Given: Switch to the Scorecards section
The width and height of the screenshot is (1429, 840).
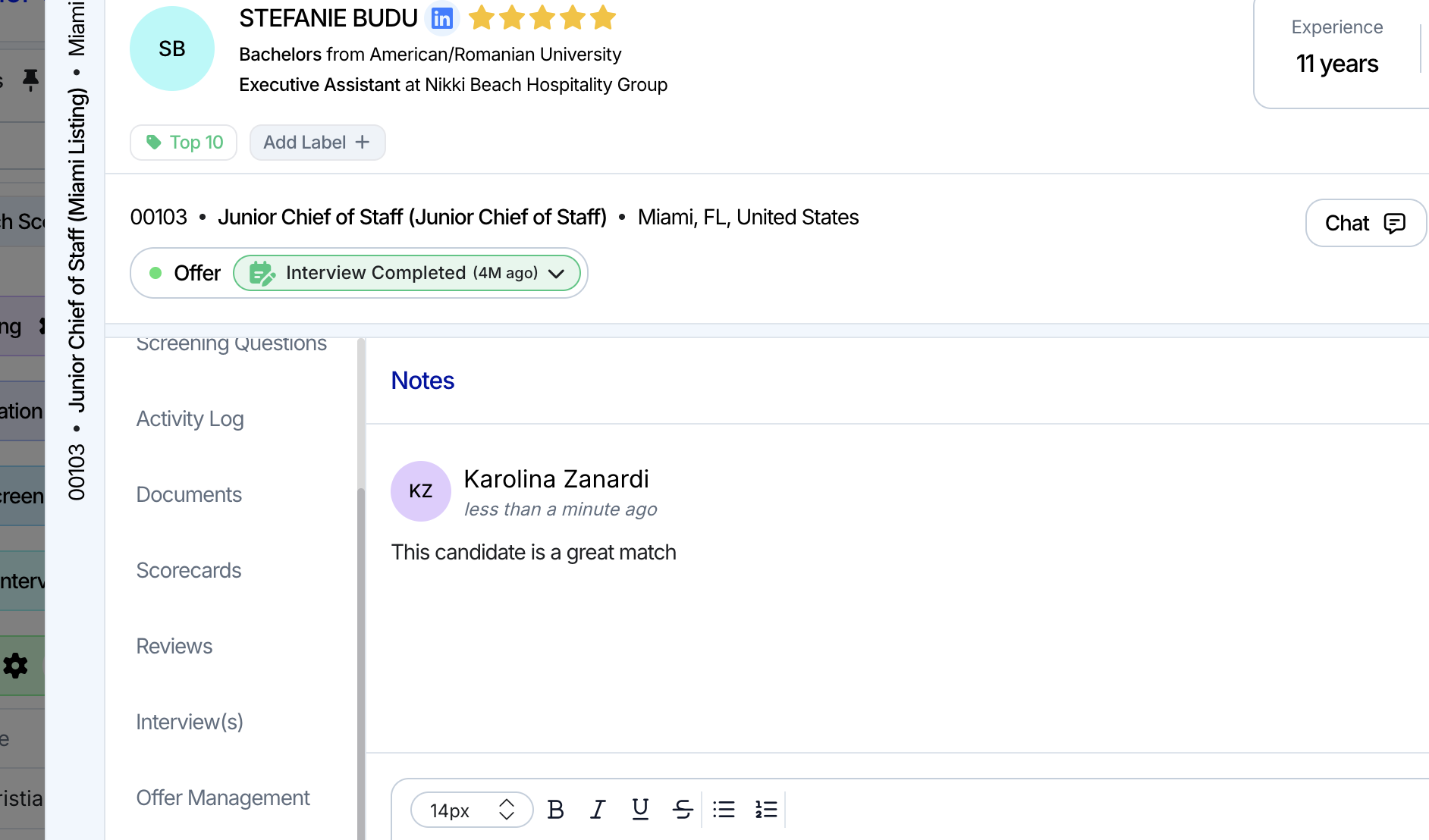Looking at the screenshot, I should pos(189,570).
